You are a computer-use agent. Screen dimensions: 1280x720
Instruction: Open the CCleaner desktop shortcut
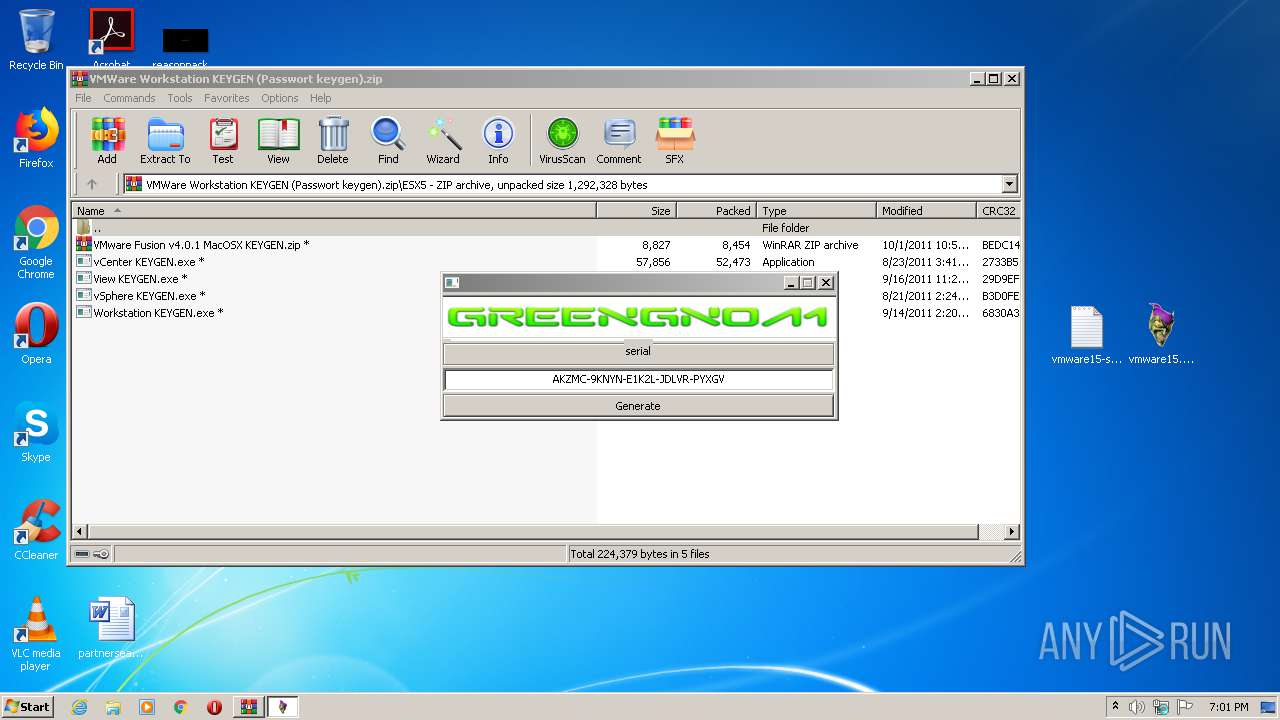36,530
